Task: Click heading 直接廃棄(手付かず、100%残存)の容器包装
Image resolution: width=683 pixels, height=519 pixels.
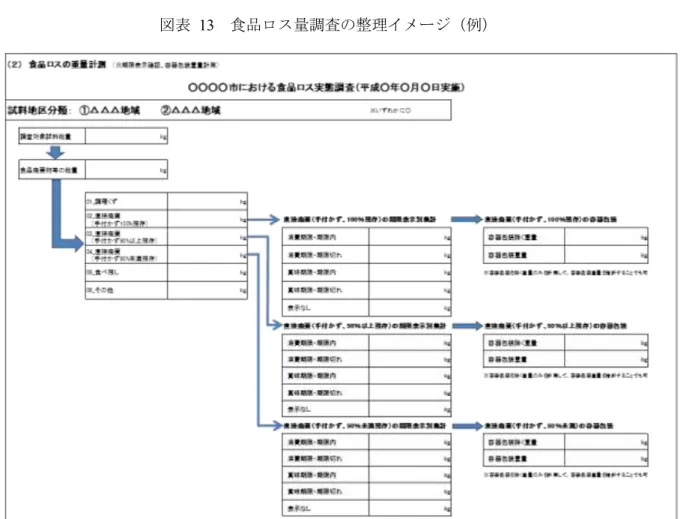Action: tap(551, 219)
